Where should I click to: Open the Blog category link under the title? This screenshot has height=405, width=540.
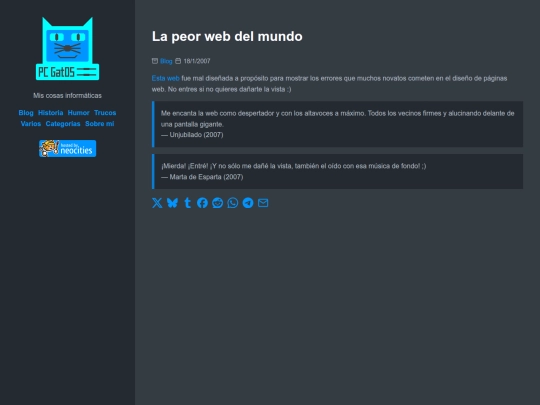point(166,61)
